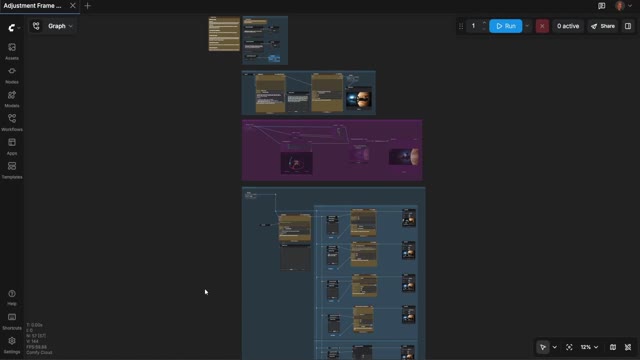Close the Adjustment Frame workflow tab
Screen dimensions: 640x360
click(73, 6)
